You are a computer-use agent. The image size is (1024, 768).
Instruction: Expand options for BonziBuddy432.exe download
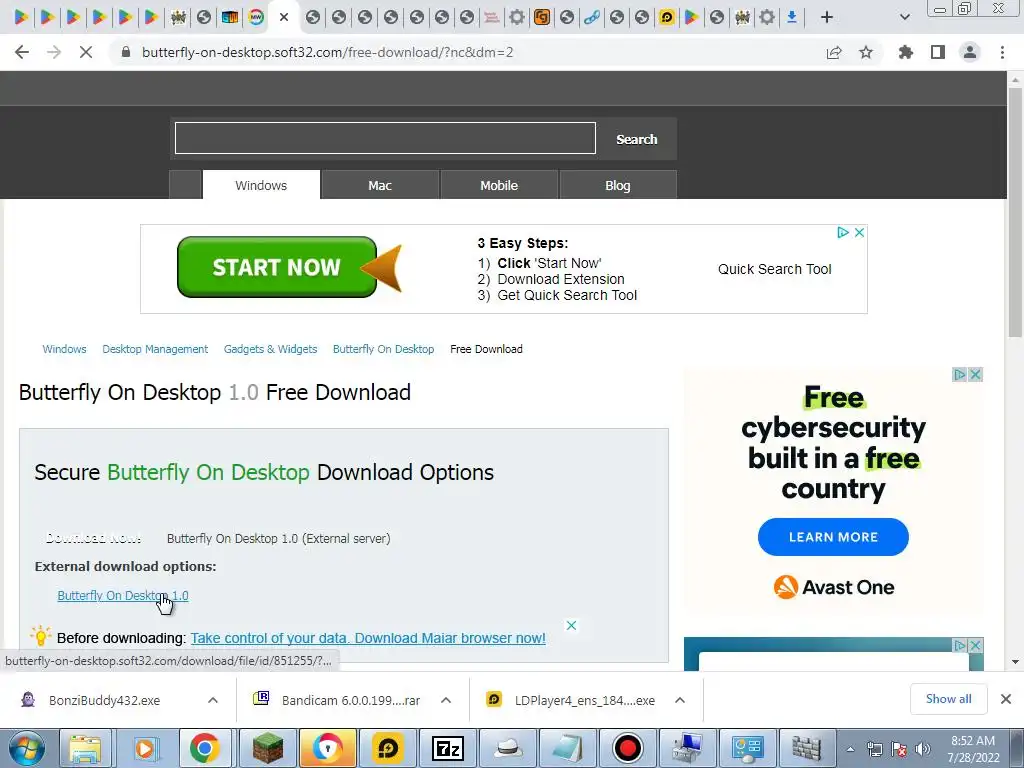click(213, 700)
